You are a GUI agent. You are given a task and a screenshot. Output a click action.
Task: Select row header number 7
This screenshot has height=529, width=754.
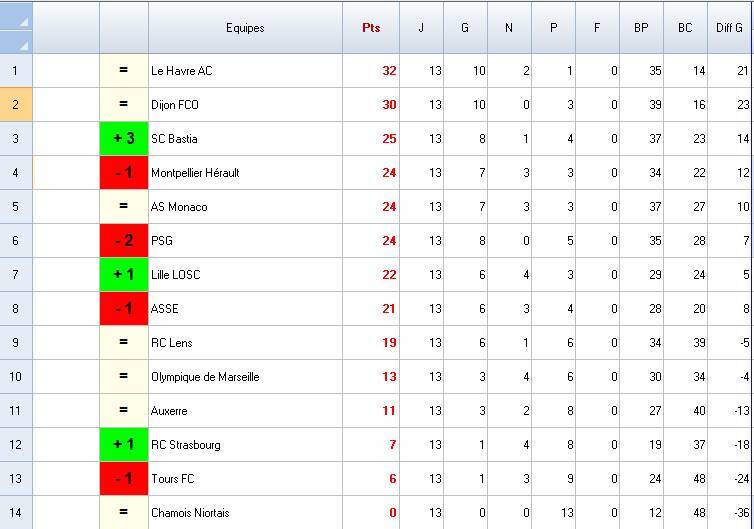[x=16, y=275]
